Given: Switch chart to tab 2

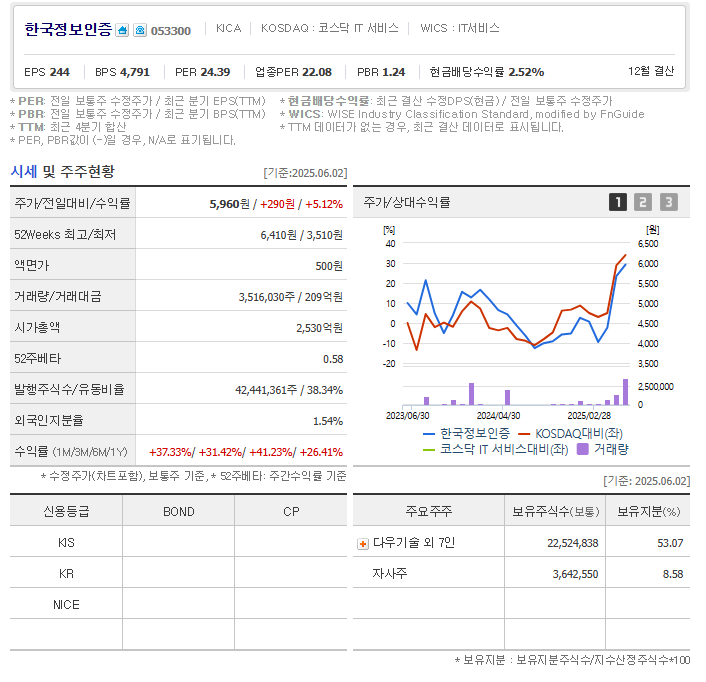Looking at the screenshot, I should [643, 202].
